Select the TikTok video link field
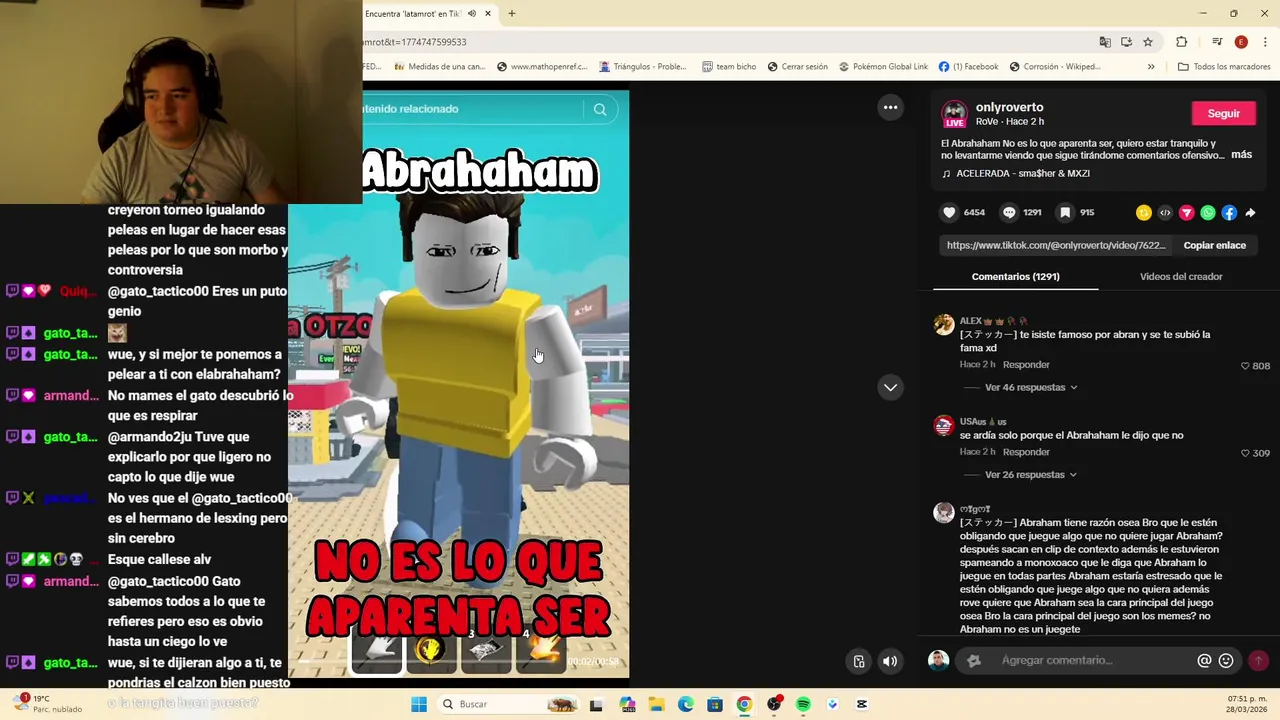 point(1056,245)
